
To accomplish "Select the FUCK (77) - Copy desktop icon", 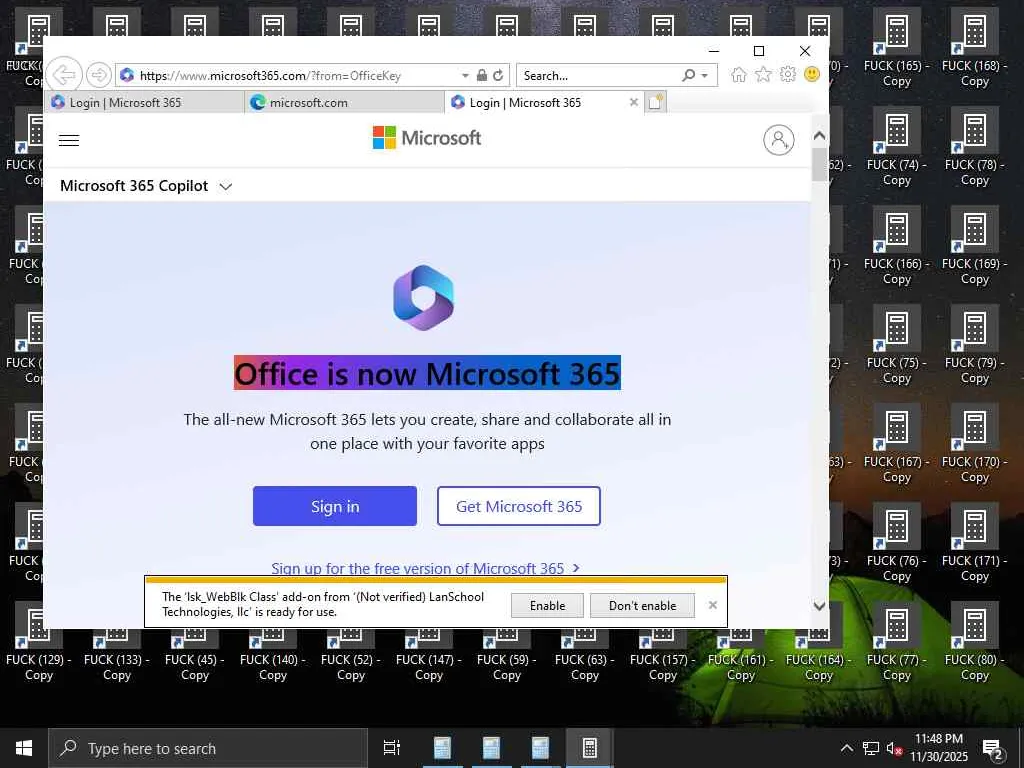I will tap(897, 643).
